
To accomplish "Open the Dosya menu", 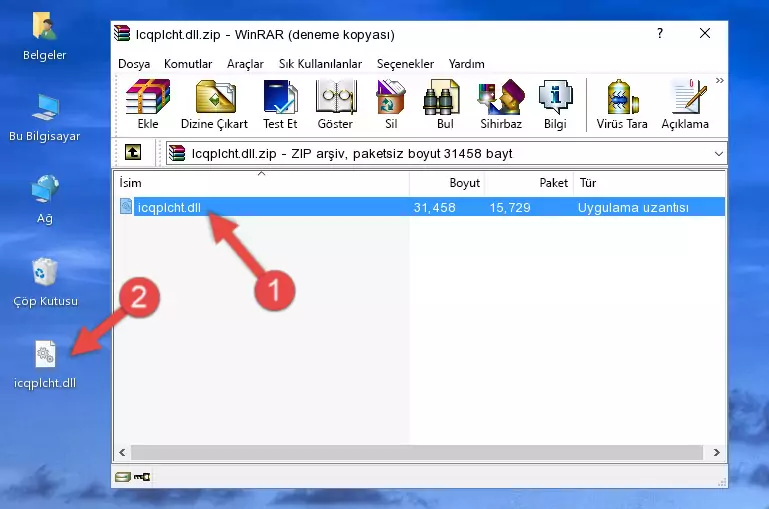I will click(x=134, y=64).
